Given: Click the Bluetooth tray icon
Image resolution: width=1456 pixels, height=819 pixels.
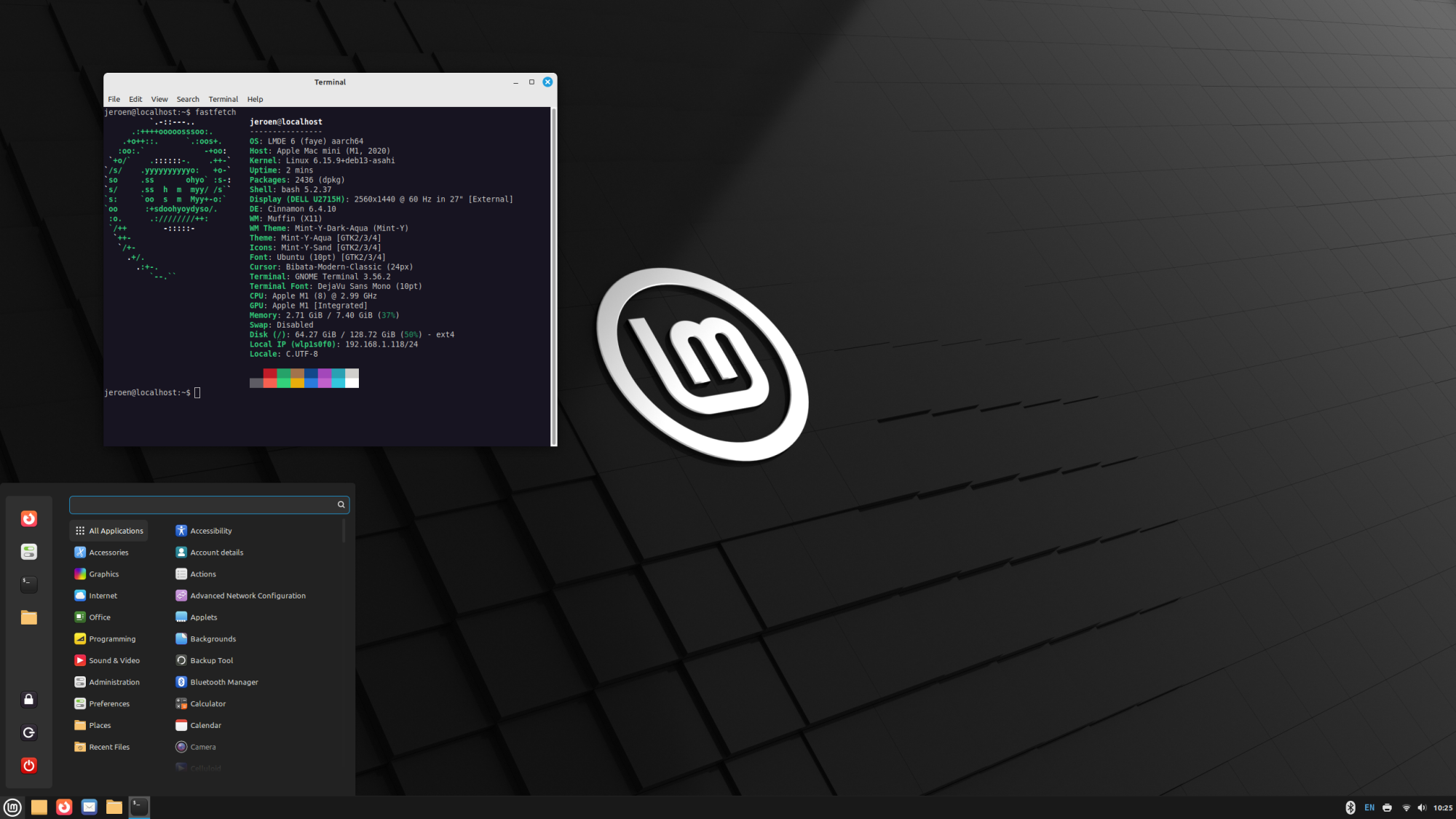Looking at the screenshot, I should 1350,807.
